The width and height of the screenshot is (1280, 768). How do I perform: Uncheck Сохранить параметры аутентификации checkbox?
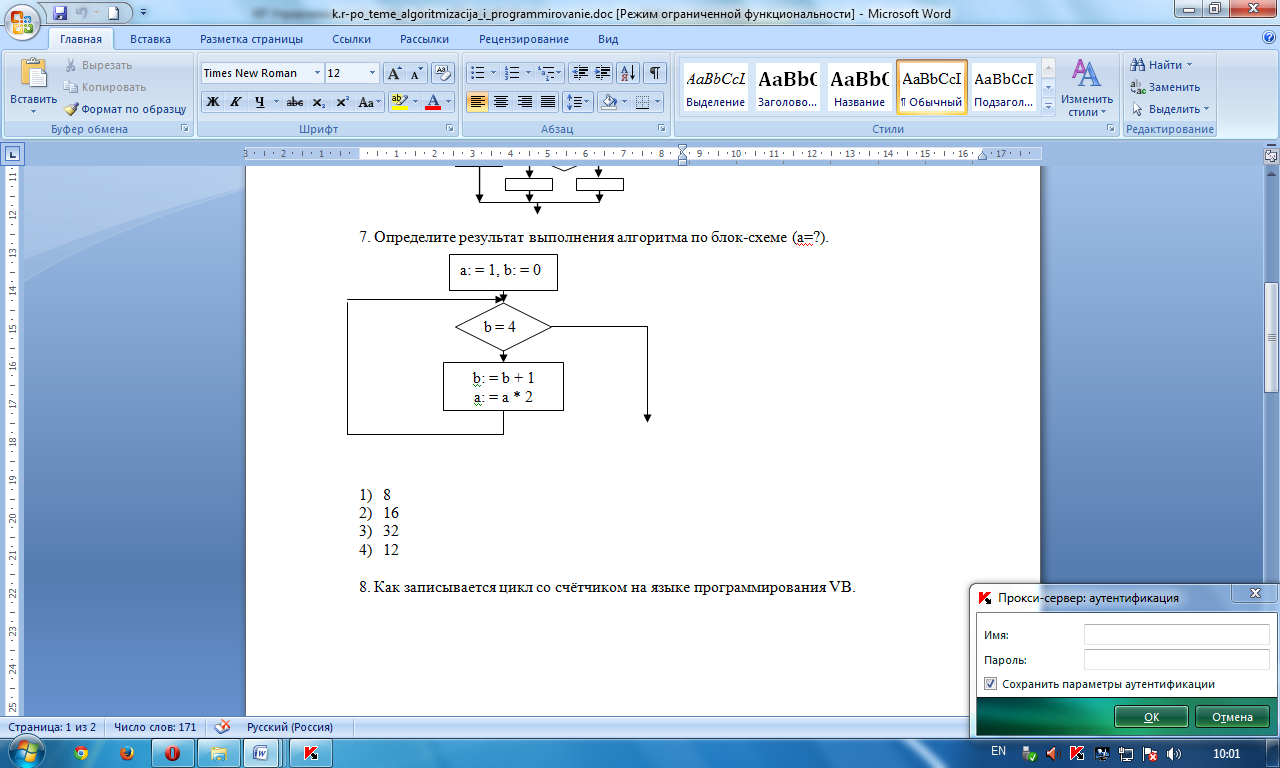(991, 684)
